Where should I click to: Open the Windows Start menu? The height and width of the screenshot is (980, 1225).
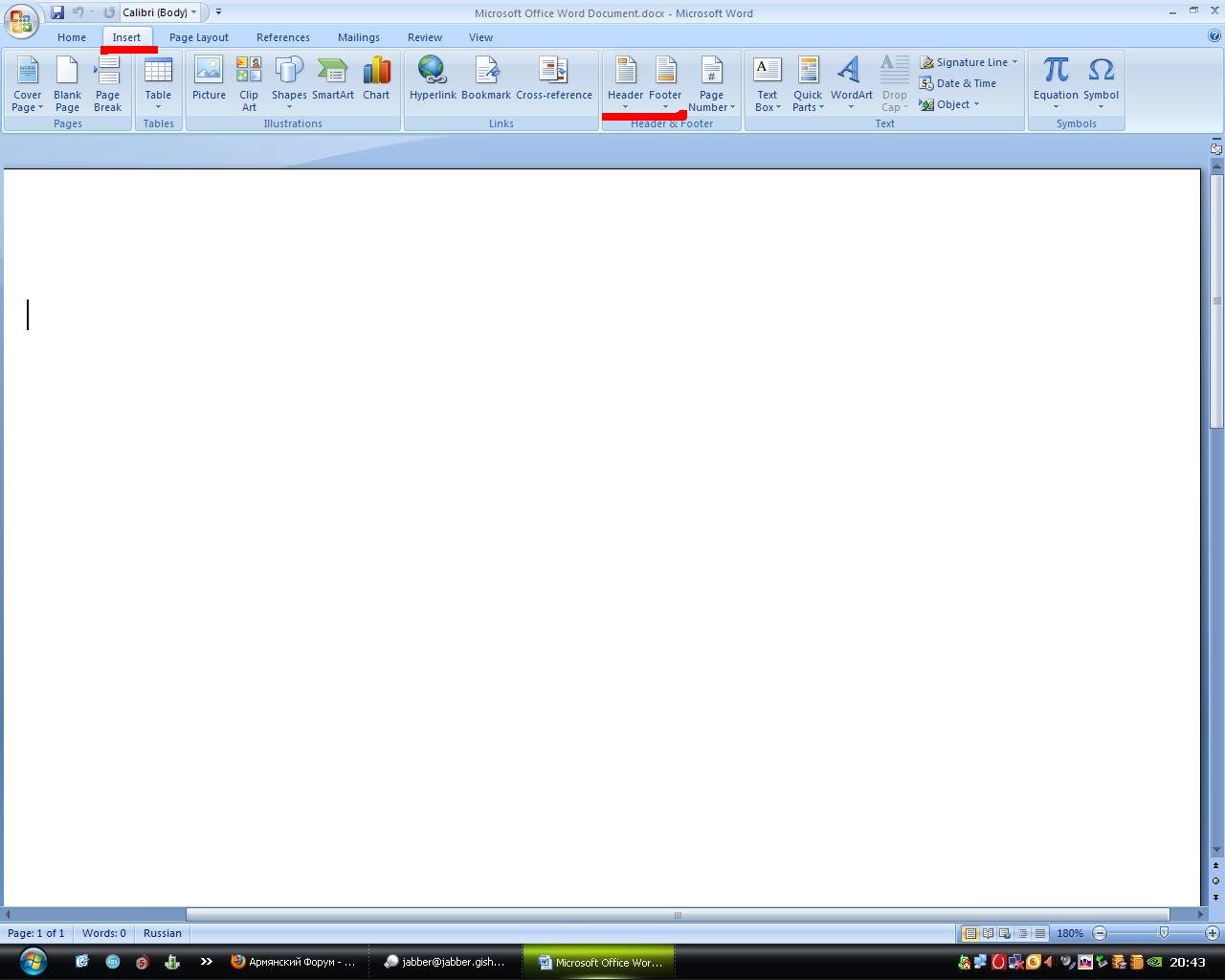(33, 961)
